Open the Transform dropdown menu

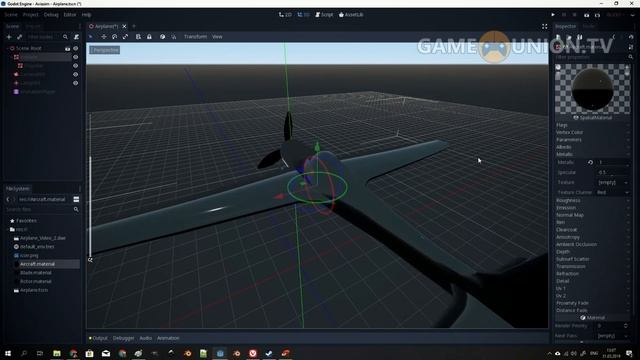(x=195, y=37)
